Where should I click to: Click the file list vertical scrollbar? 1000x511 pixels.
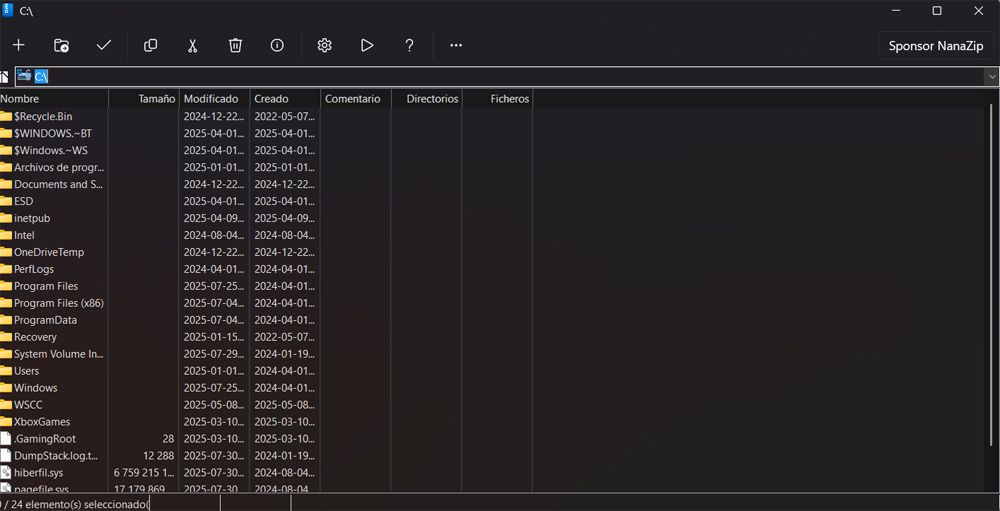point(990,274)
